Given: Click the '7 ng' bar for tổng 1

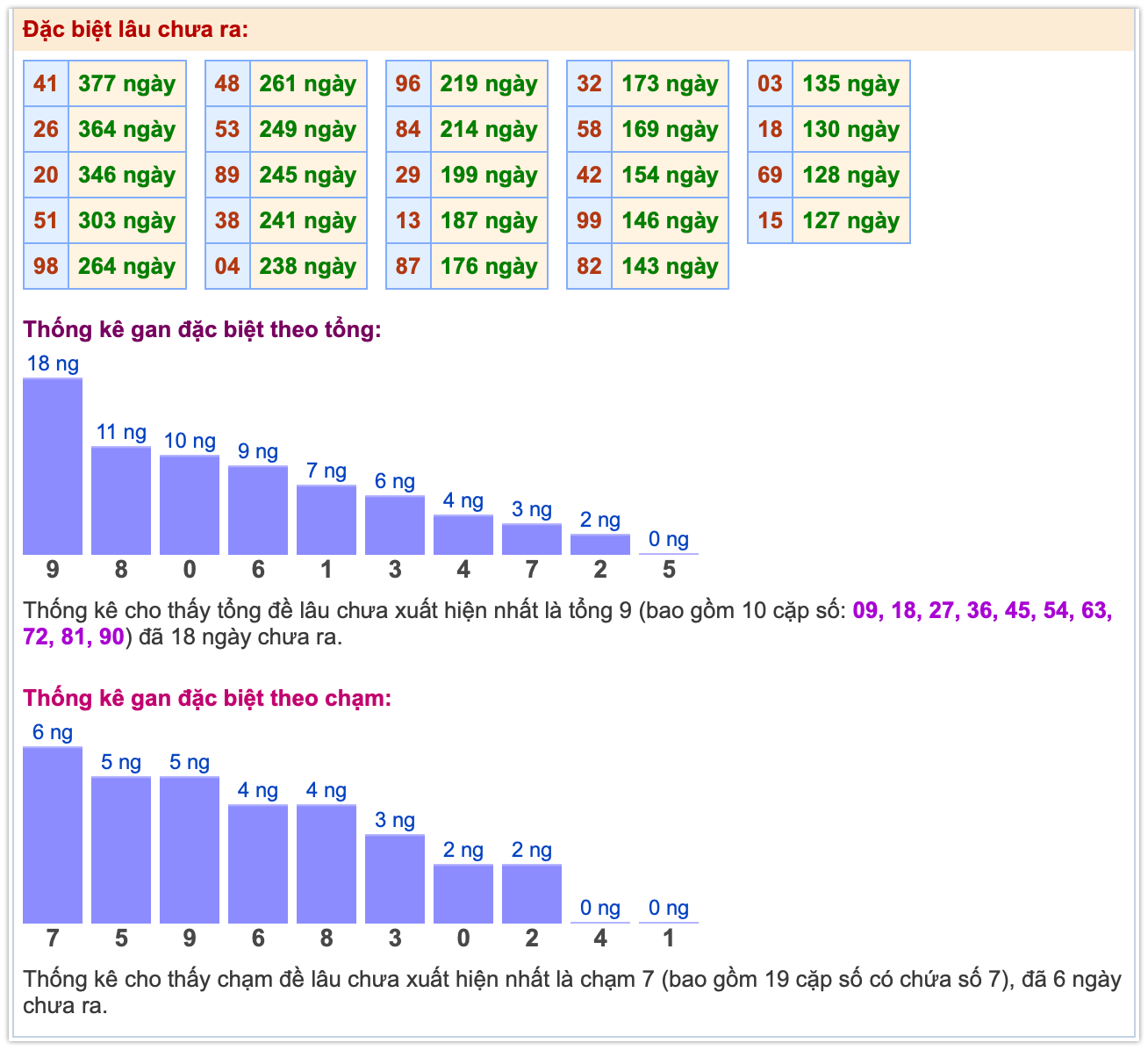Looking at the screenshot, I should click(x=326, y=520).
